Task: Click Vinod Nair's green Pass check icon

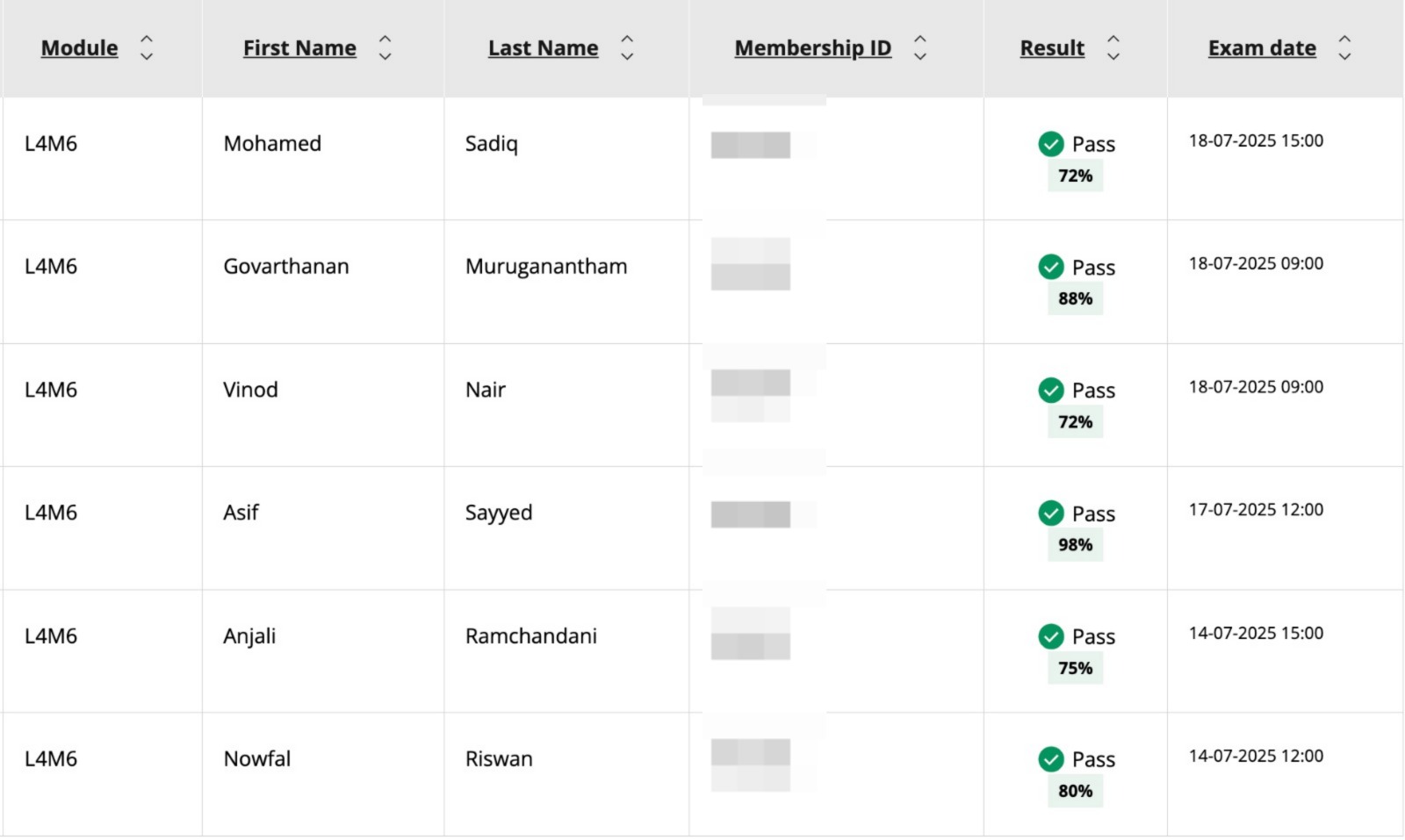Action: (1050, 390)
